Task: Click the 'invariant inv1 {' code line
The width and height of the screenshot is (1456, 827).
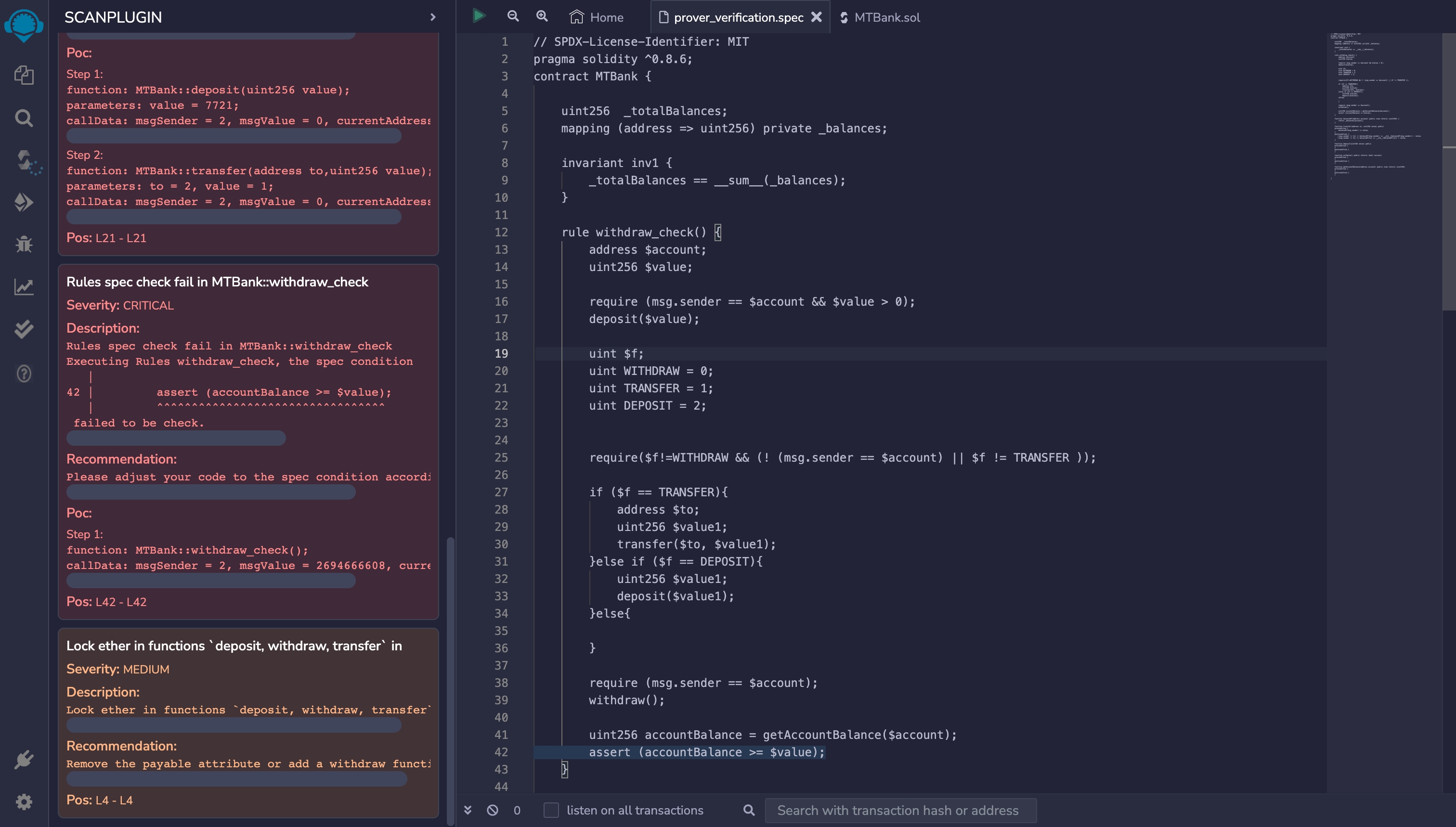Action: [x=617, y=163]
